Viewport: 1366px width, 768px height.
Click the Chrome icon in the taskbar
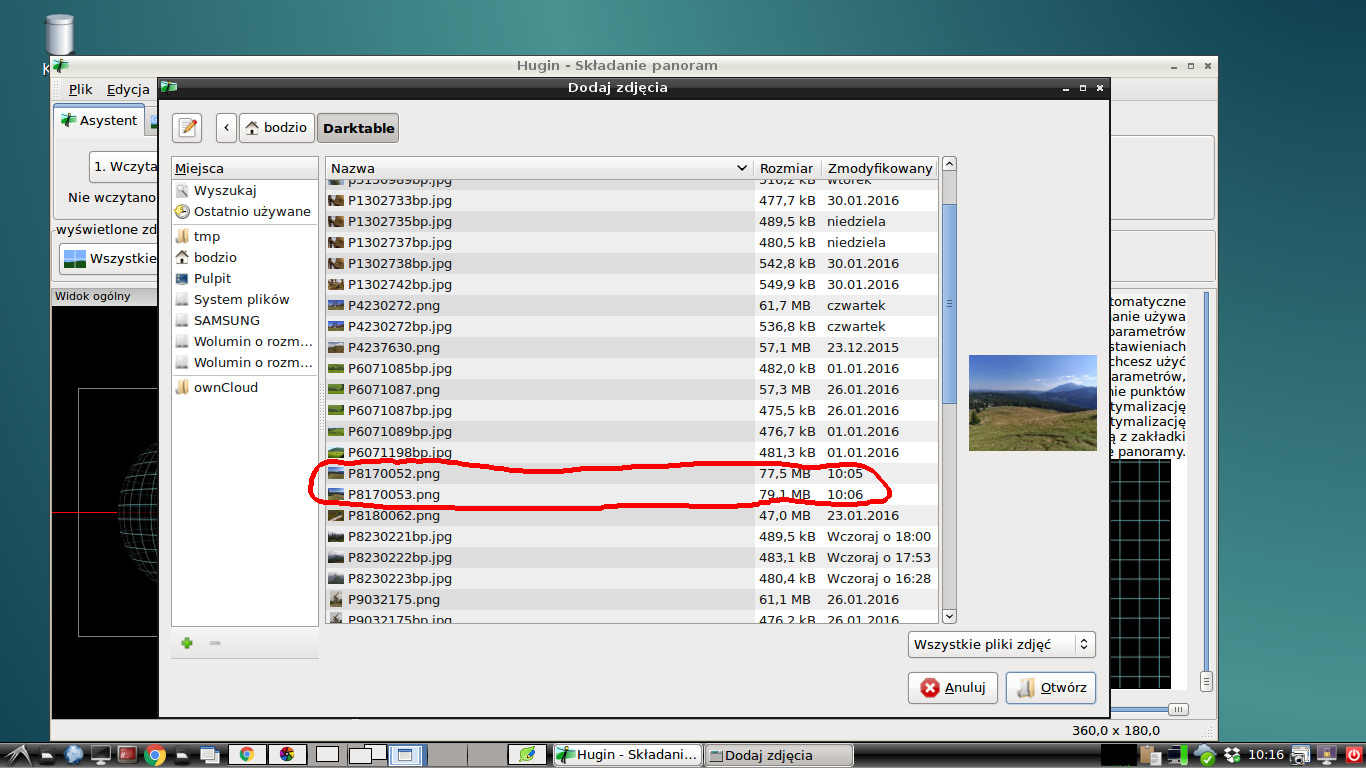pyautogui.click(x=155, y=755)
